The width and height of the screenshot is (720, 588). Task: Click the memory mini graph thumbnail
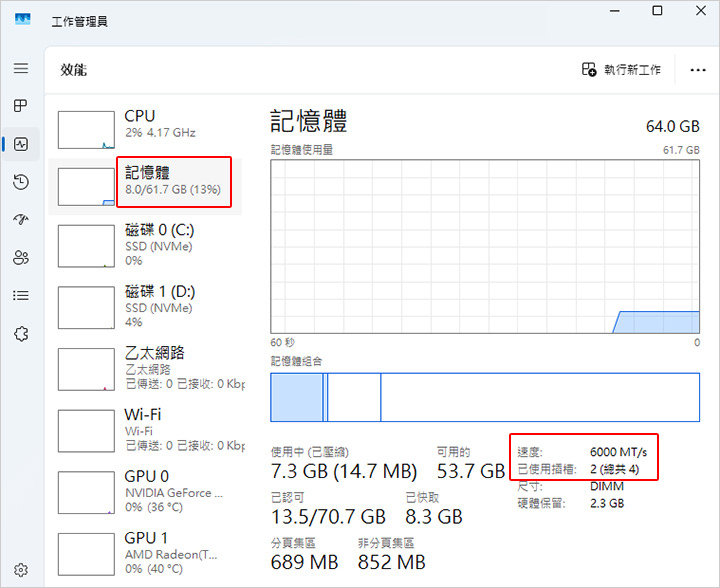coord(86,187)
